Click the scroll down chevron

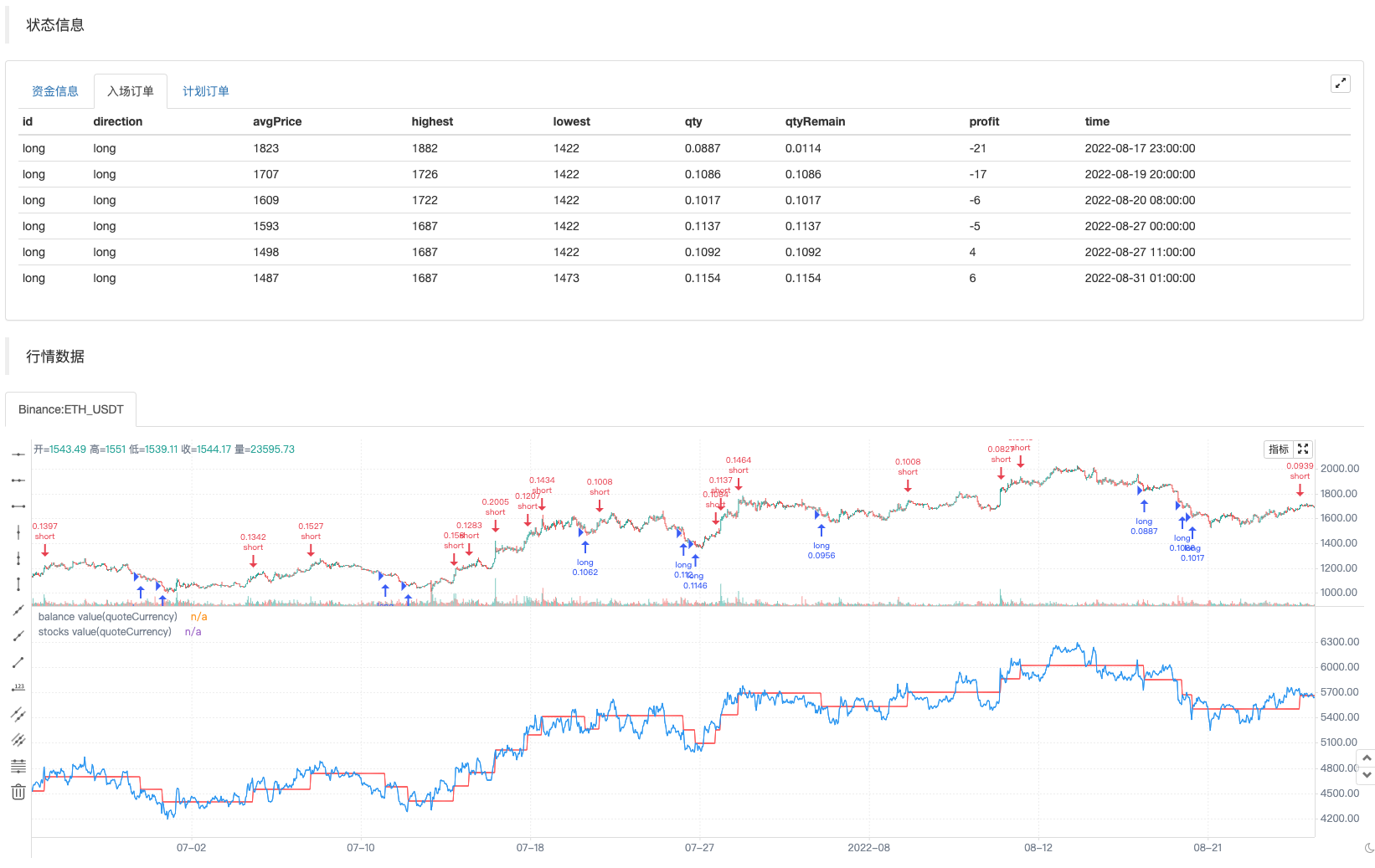(1367, 775)
